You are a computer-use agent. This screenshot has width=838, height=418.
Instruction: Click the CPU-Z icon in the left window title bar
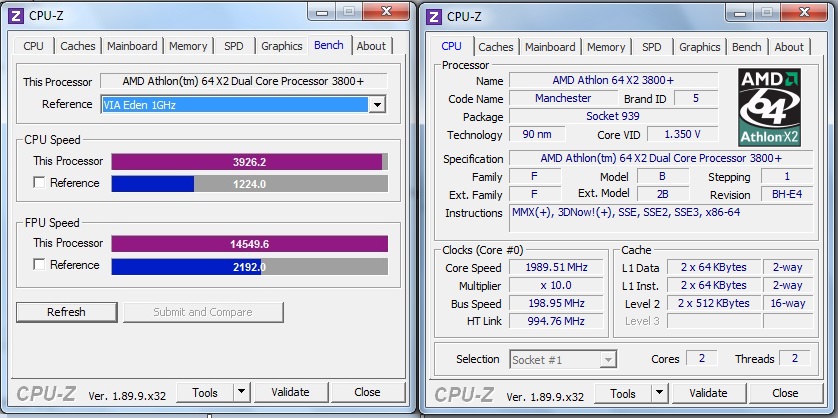(x=17, y=15)
